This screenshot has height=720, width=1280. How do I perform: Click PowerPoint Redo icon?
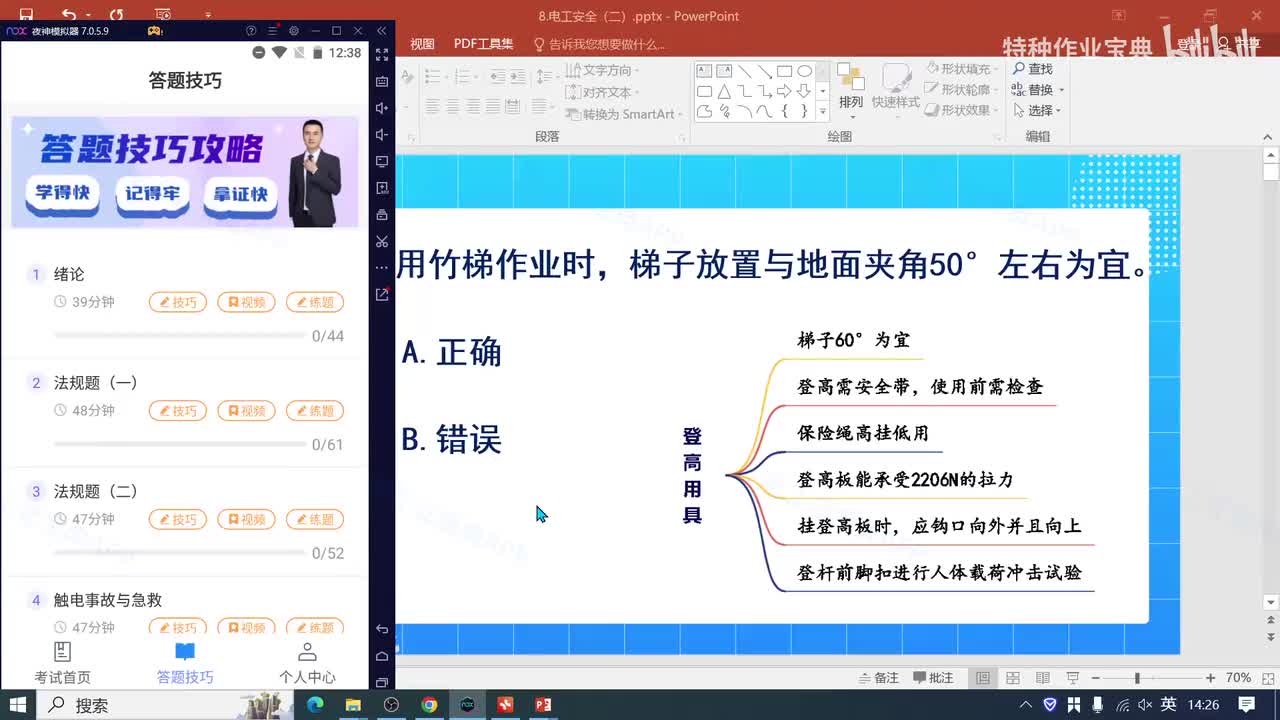point(116,15)
